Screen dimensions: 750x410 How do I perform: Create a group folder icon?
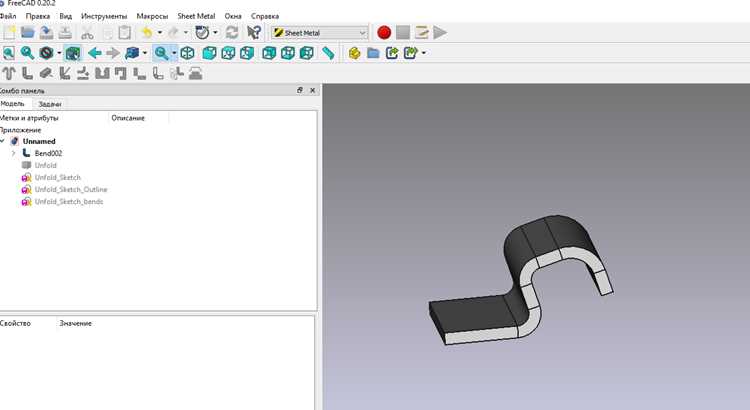pyautogui.click(x=373, y=53)
